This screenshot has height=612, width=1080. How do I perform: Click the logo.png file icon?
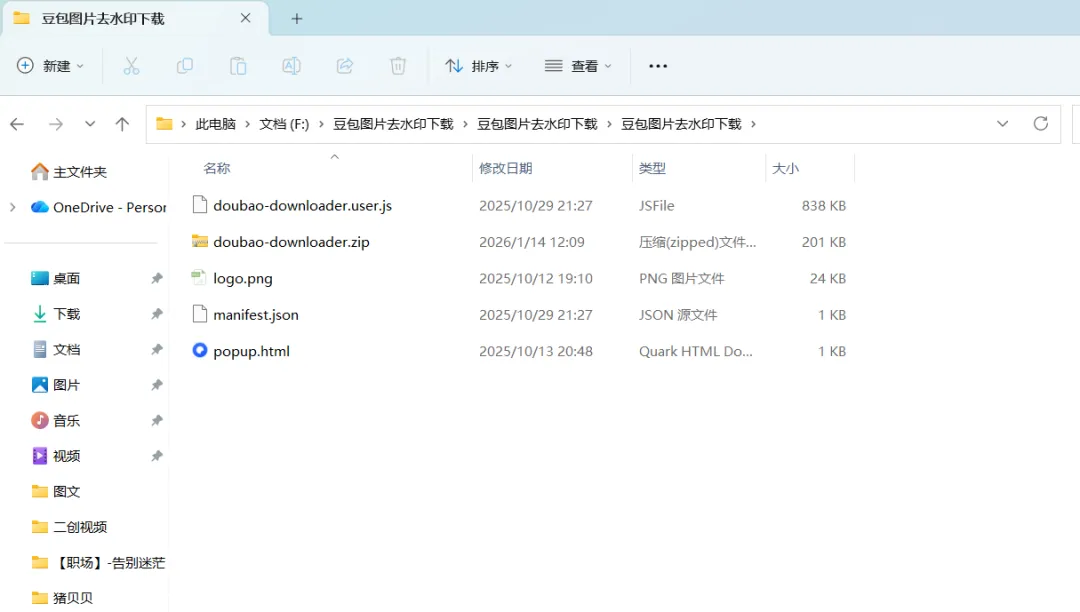[199, 277]
